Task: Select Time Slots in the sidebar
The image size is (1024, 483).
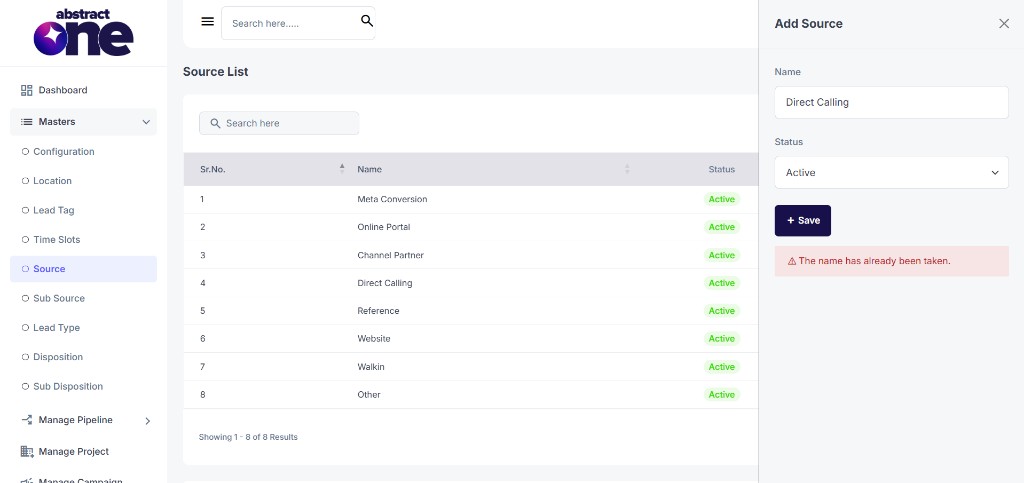Action: 57,240
